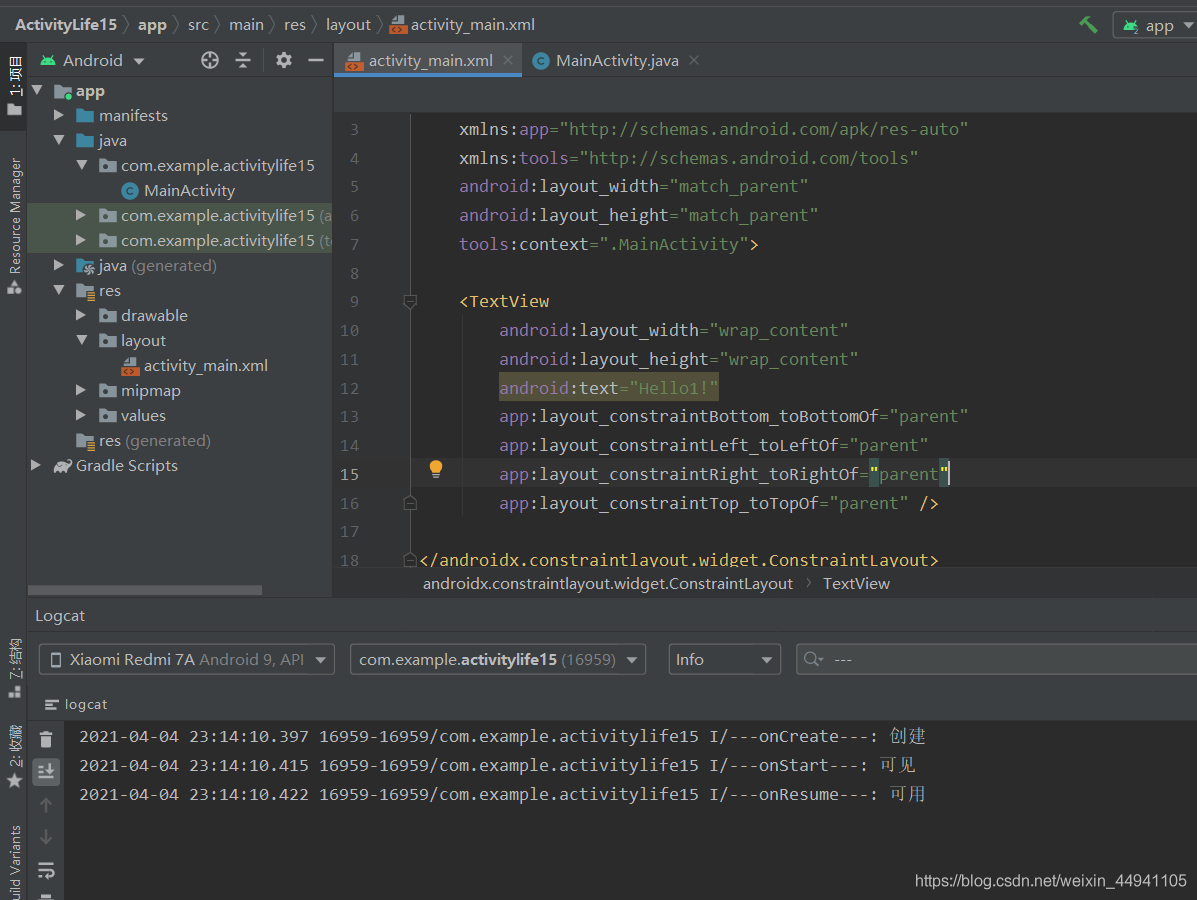Select the activity_main.xml editor tab
Screen dimensions: 1197x900
(x=428, y=60)
